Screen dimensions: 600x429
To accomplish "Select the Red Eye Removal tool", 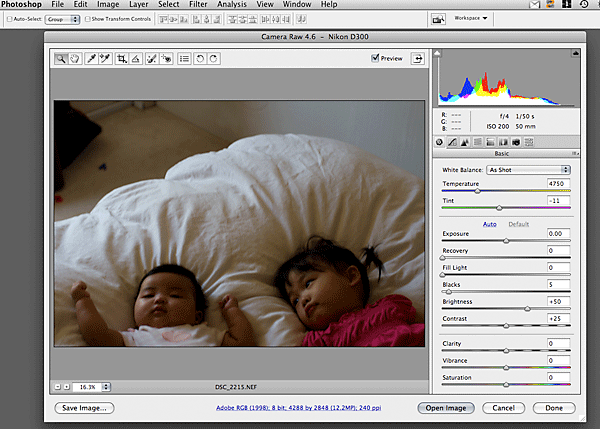I will point(166,59).
